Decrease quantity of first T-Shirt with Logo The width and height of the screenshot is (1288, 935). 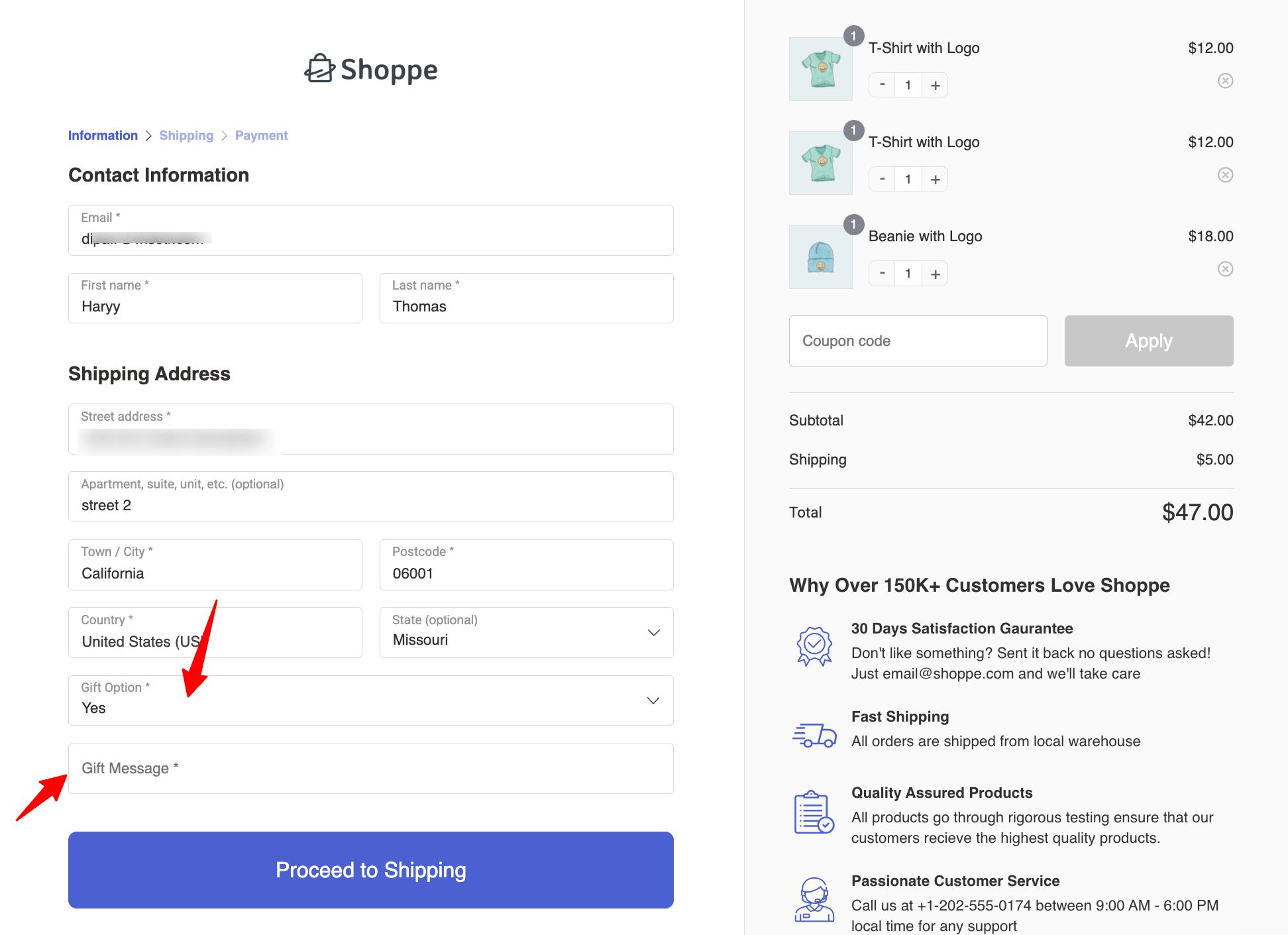coord(882,85)
